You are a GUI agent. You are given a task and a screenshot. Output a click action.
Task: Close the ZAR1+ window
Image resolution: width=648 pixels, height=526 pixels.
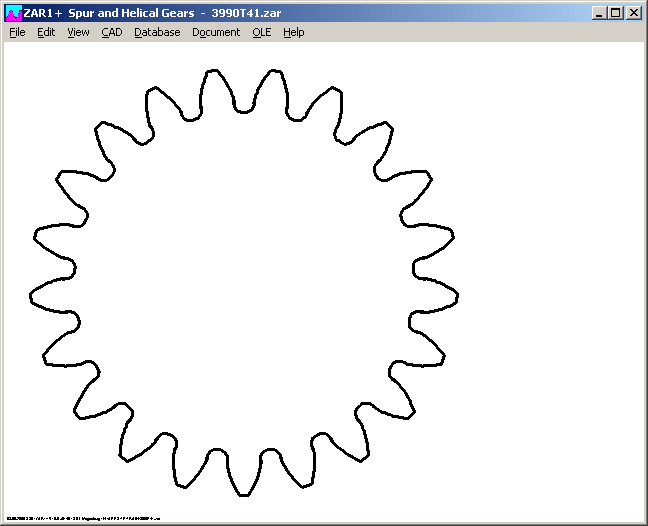[x=633, y=13]
